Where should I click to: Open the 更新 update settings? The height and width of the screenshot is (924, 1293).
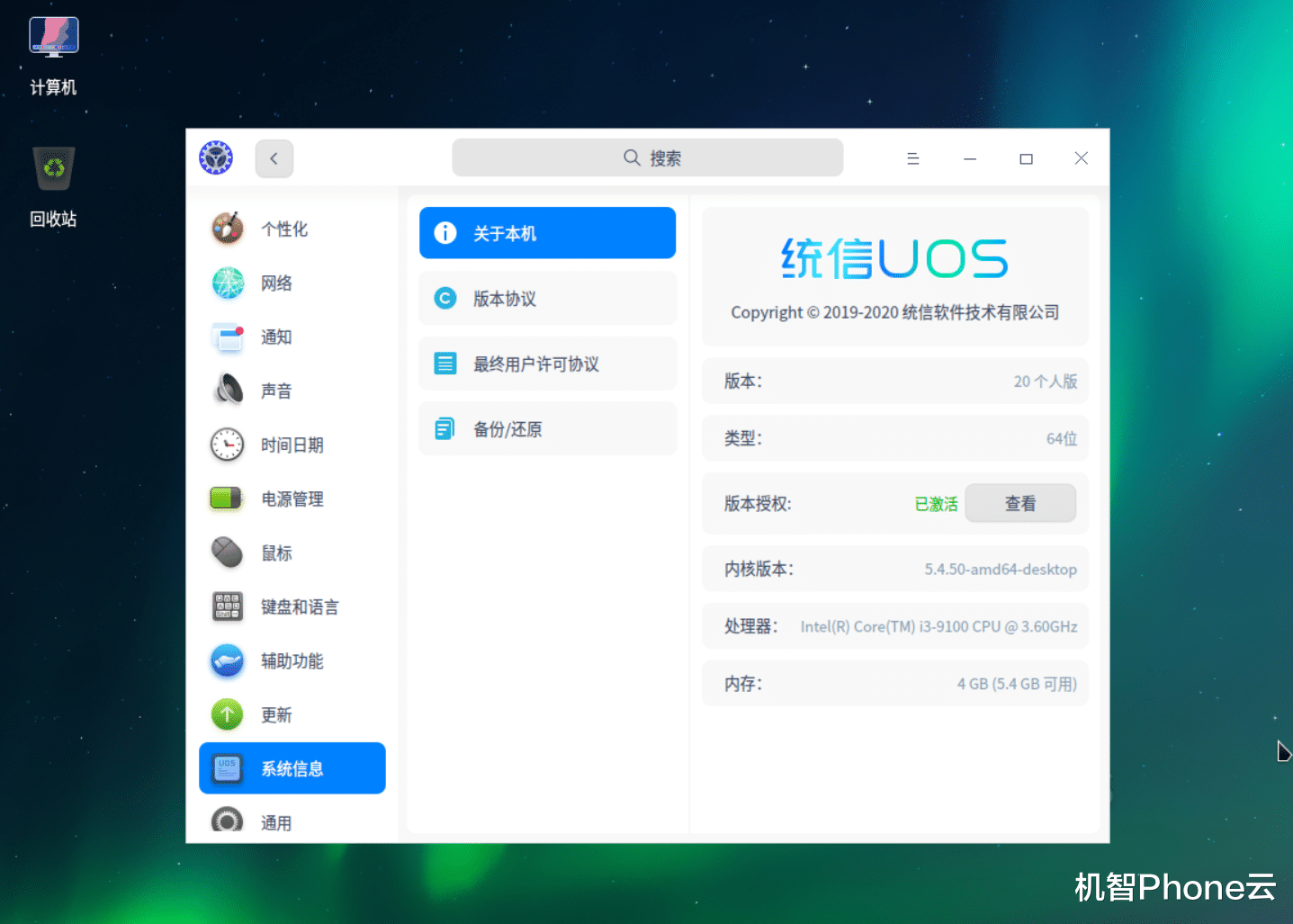tap(276, 714)
